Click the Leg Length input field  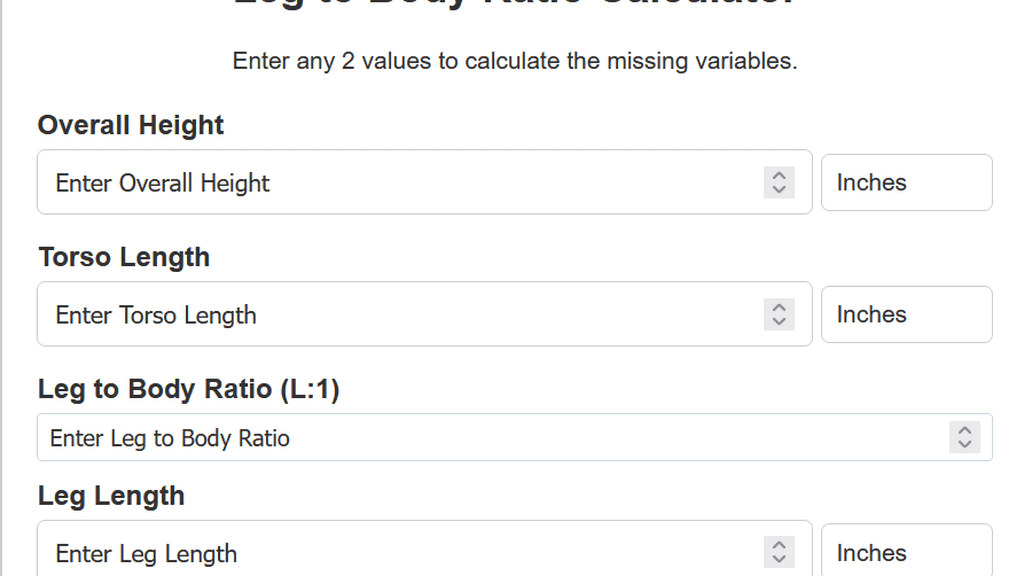[400, 553]
